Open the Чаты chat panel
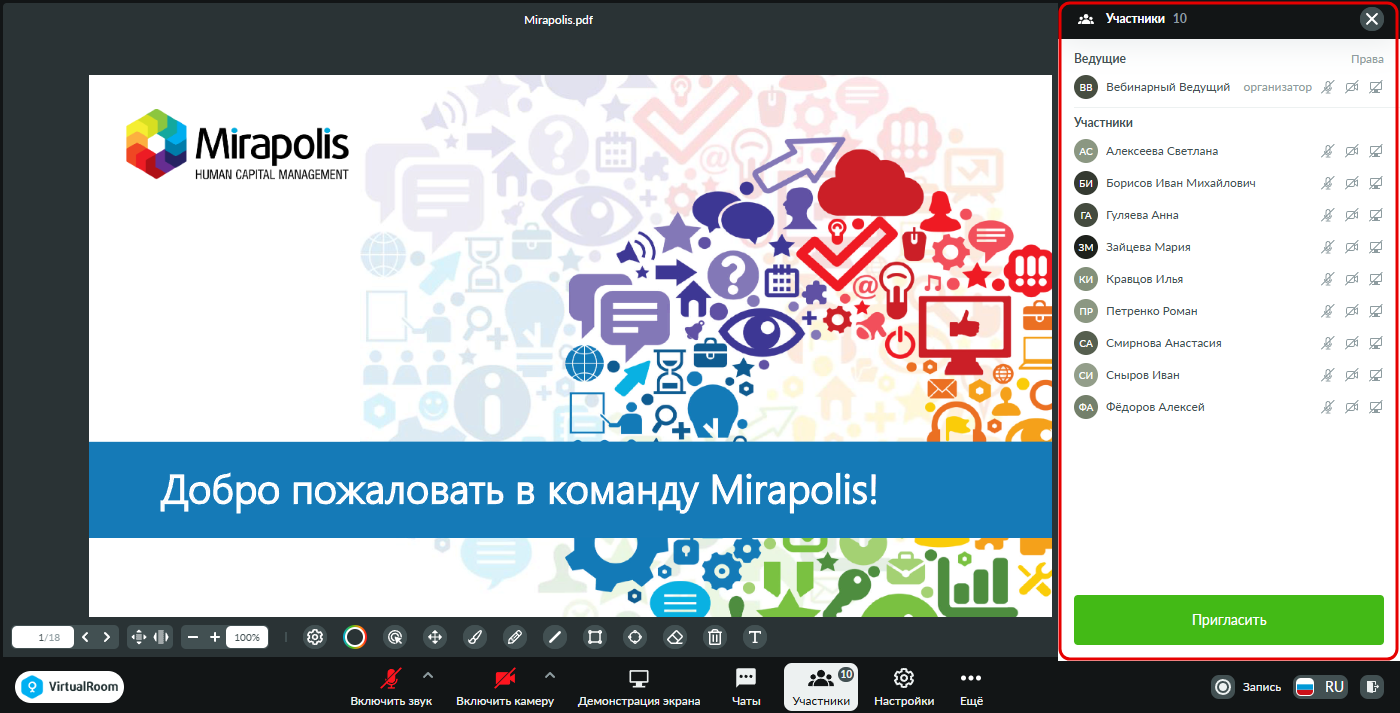1400x713 pixels. coord(746,687)
